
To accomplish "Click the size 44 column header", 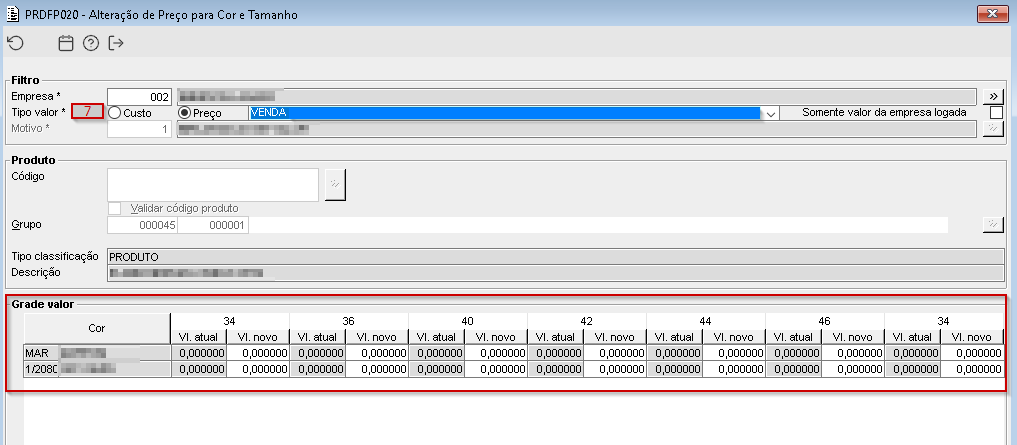I will tap(706, 320).
